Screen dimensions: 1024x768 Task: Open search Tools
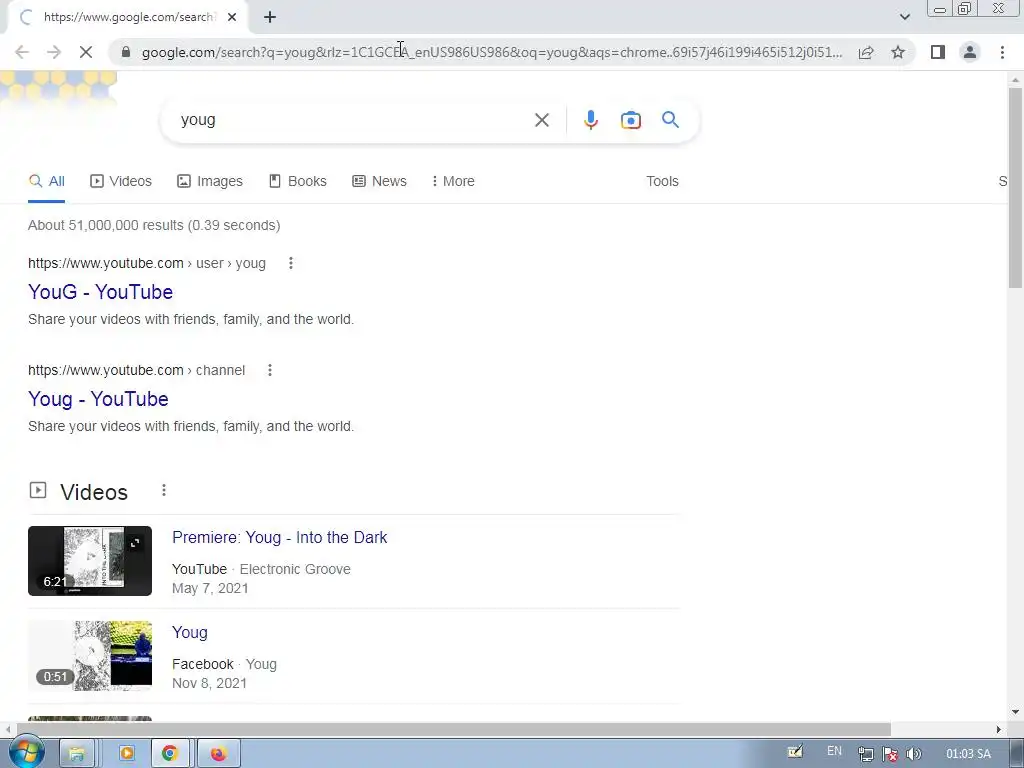tap(662, 181)
